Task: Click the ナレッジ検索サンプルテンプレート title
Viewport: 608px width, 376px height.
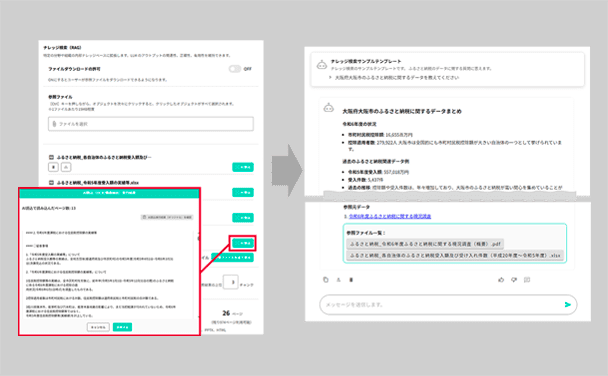Action: pos(366,61)
